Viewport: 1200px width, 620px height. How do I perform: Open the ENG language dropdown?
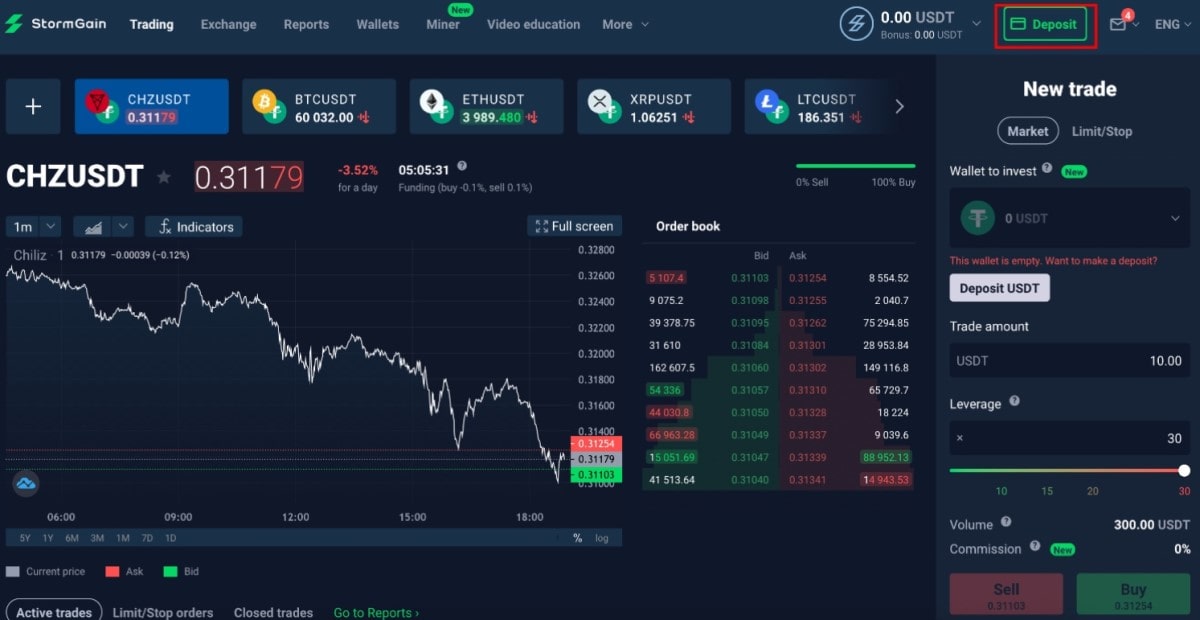(x=1172, y=24)
